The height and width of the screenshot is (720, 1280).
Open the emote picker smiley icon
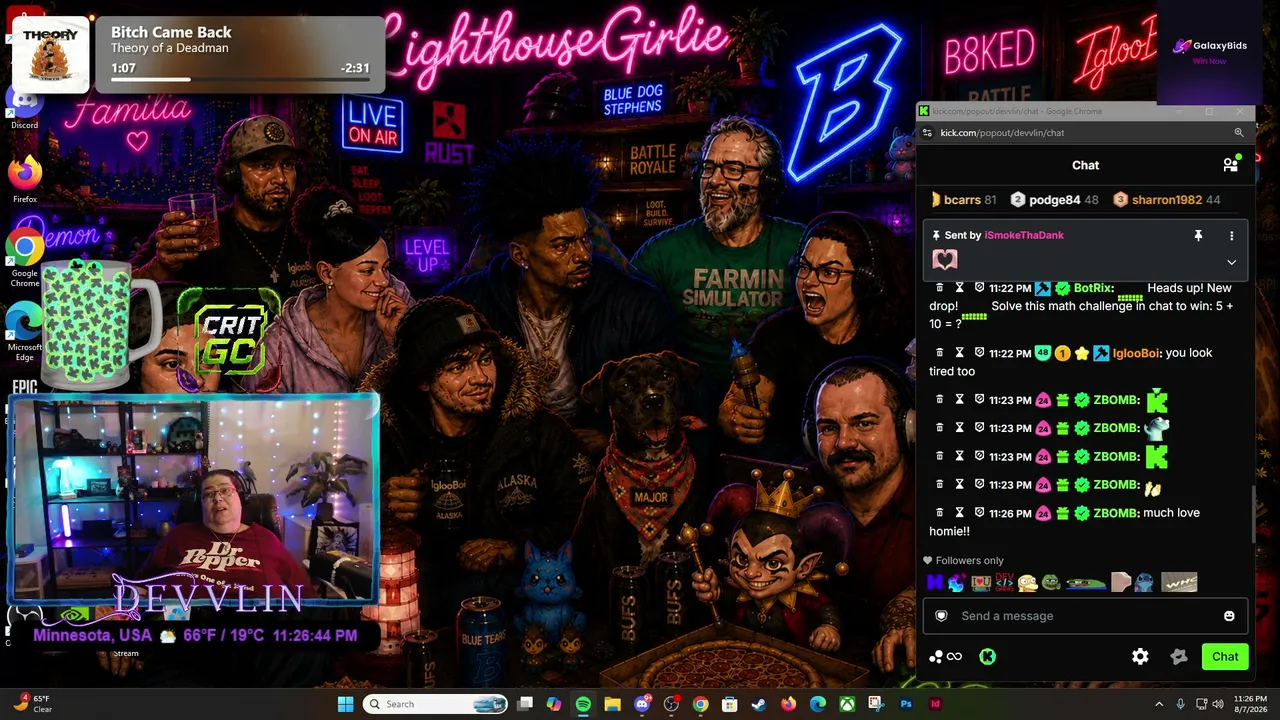[1229, 616]
